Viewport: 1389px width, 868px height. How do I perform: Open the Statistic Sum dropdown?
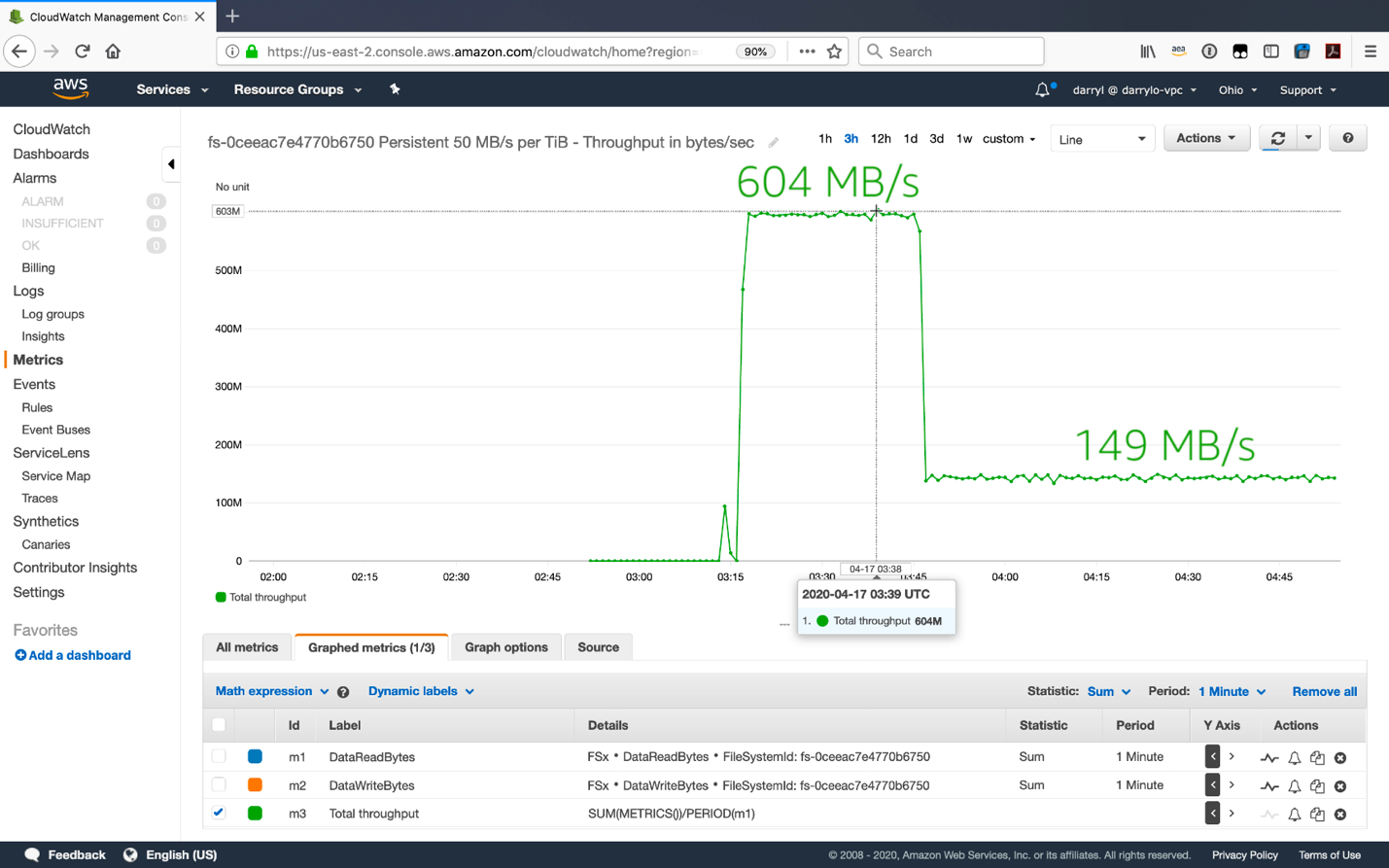point(1108,691)
